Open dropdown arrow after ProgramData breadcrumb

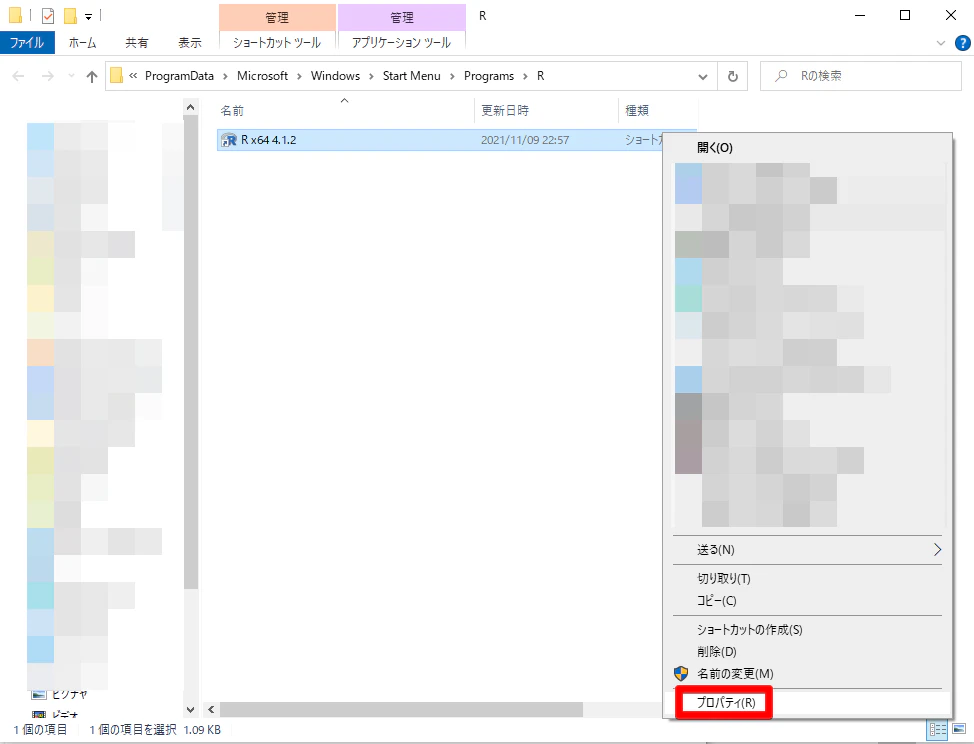(x=225, y=76)
